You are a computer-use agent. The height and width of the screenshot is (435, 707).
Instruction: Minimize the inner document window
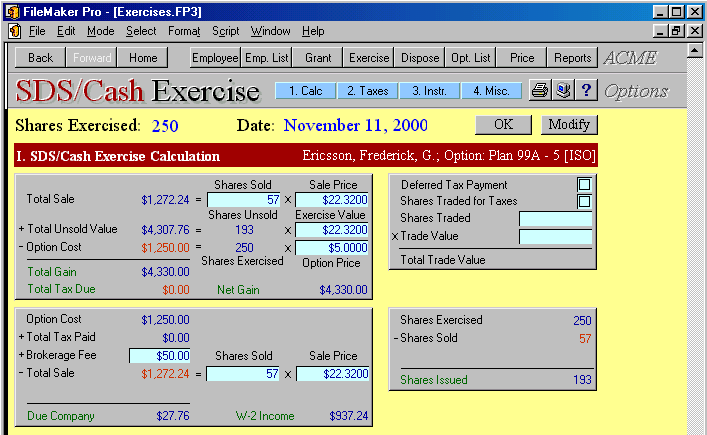[x=659, y=31]
